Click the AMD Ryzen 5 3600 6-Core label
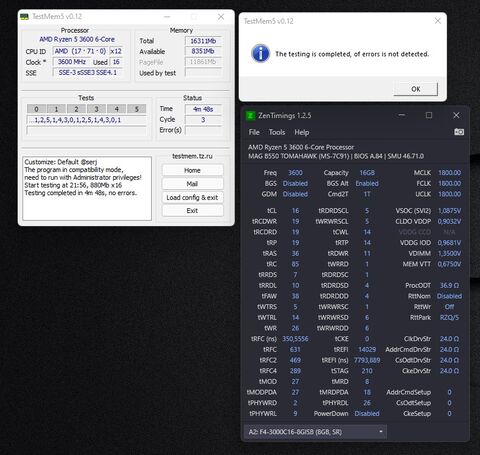 click(77, 39)
